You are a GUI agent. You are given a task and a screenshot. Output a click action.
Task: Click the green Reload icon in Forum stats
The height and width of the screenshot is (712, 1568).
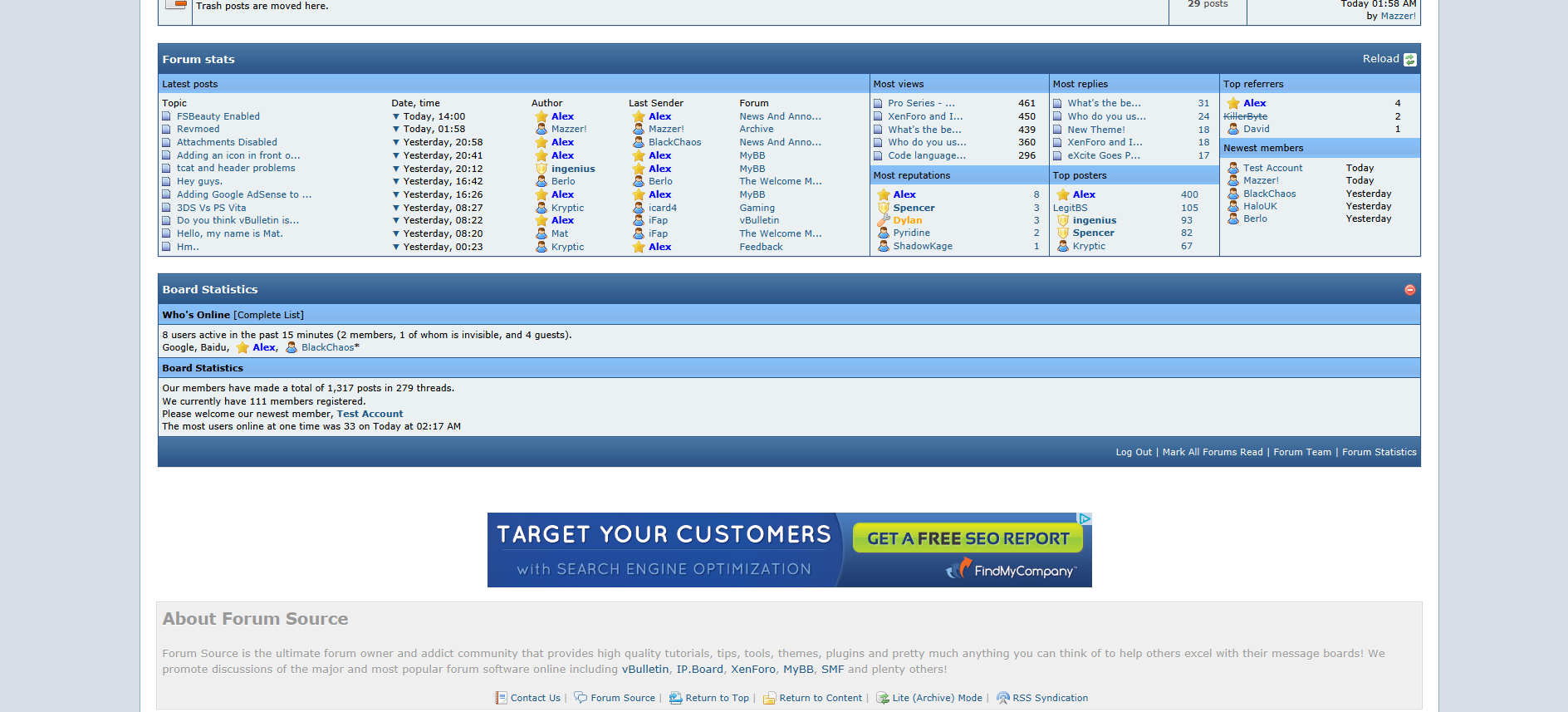click(1409, 60)
